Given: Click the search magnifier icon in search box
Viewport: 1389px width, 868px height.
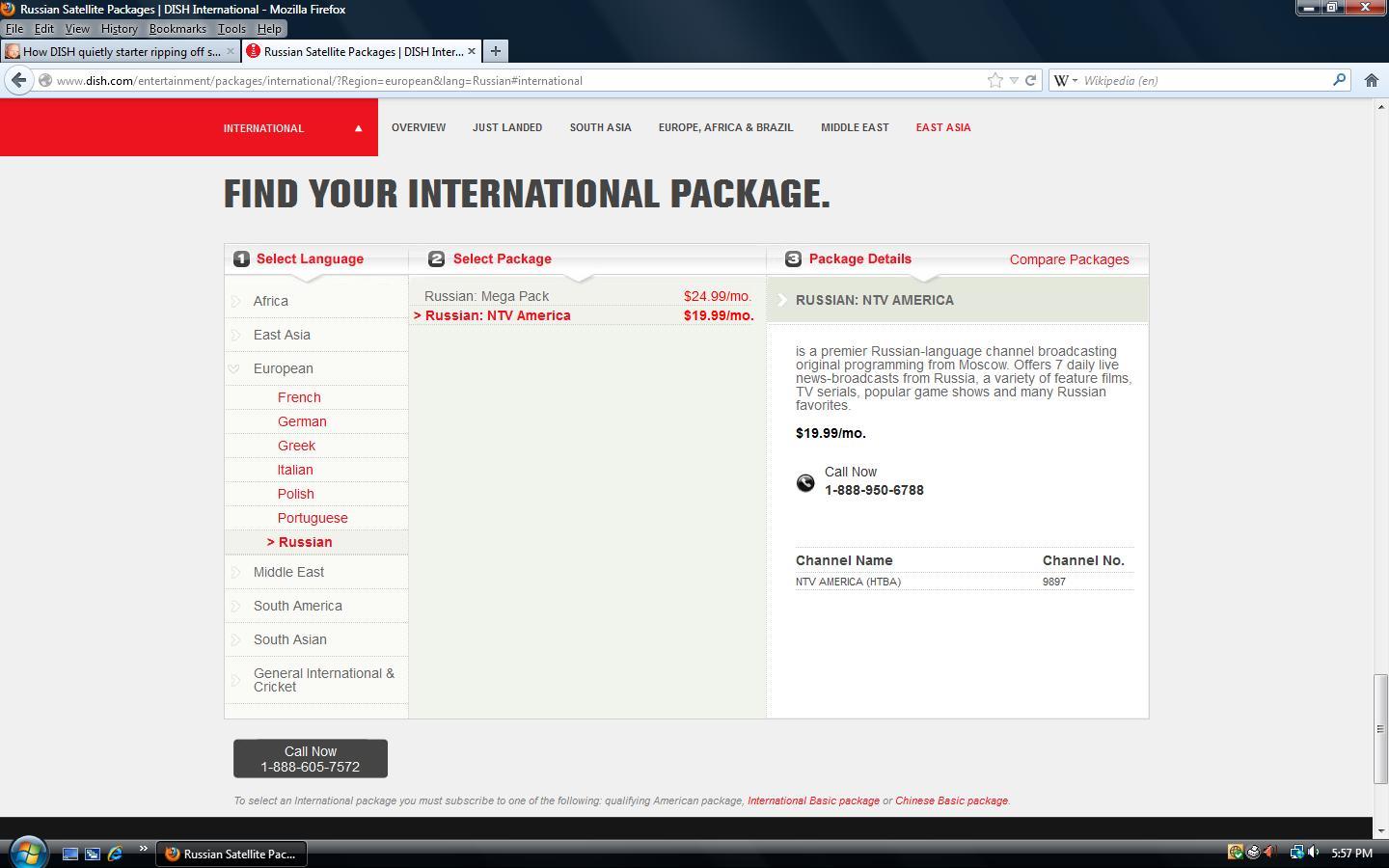Looking at the screenshot, I should pos(1339,80).
